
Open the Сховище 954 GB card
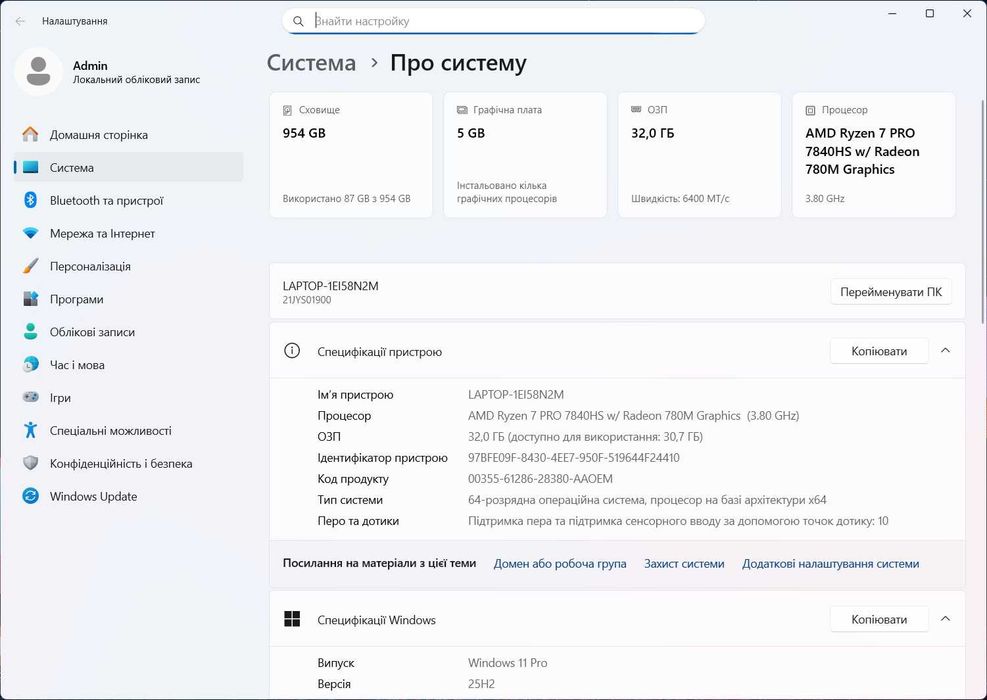[351, 155]
